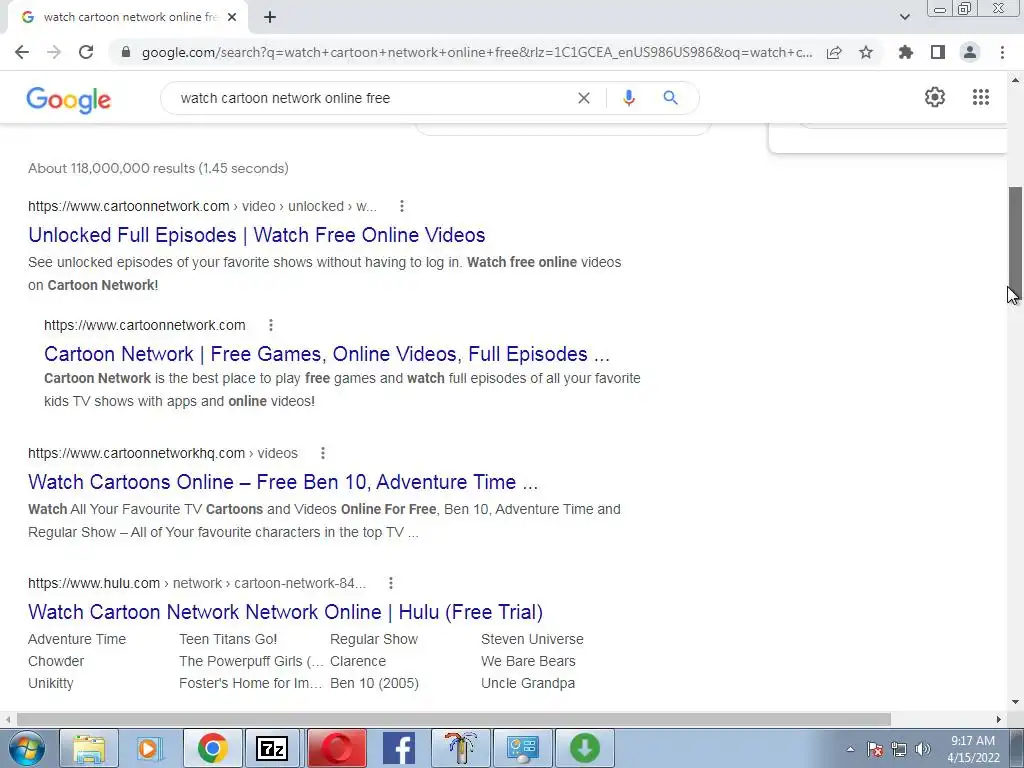
Task: Expand the tab search chevron
Action: click(x=904, y=17)
